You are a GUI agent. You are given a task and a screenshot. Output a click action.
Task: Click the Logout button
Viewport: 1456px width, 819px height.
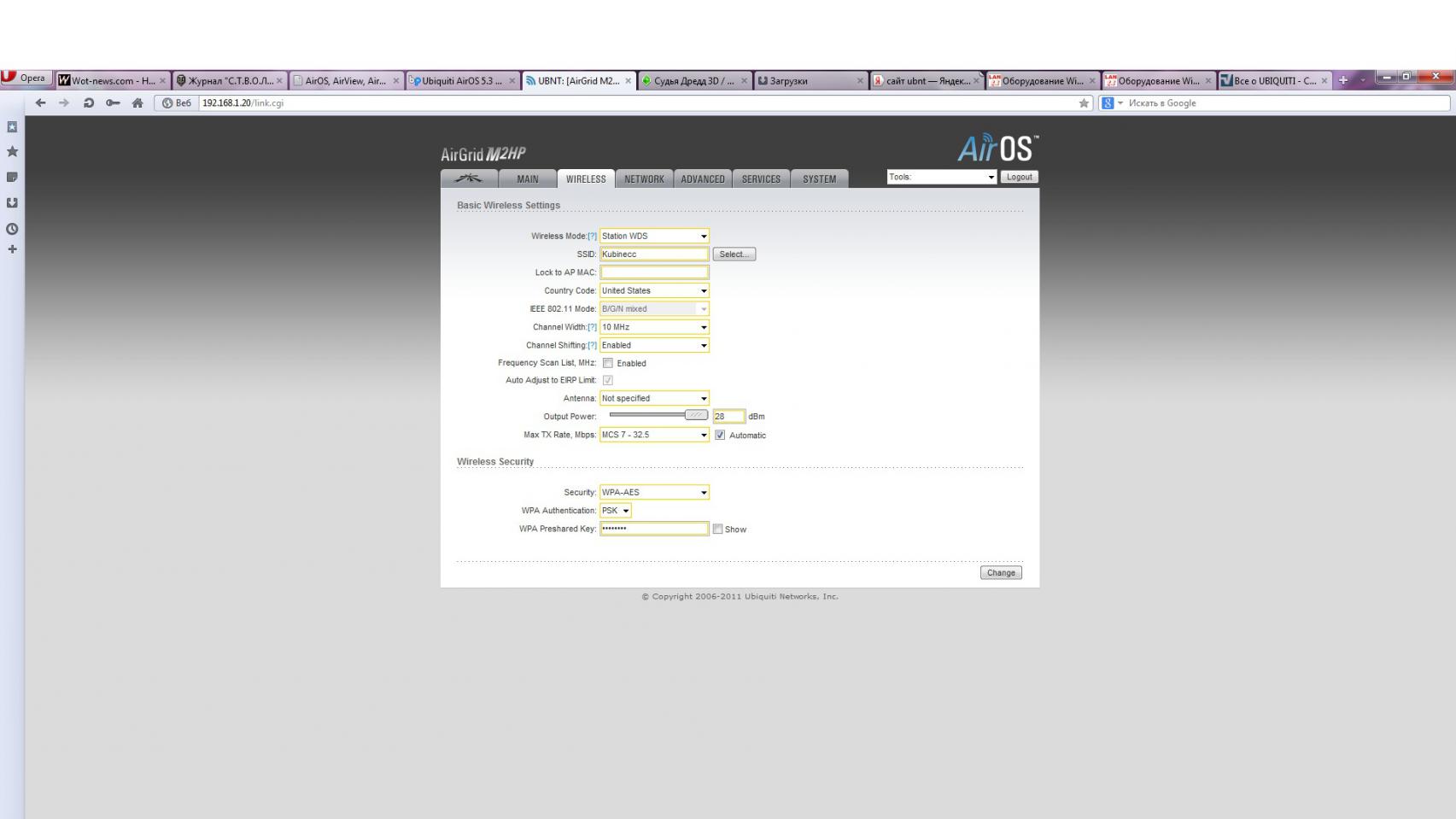(1019, 177)
